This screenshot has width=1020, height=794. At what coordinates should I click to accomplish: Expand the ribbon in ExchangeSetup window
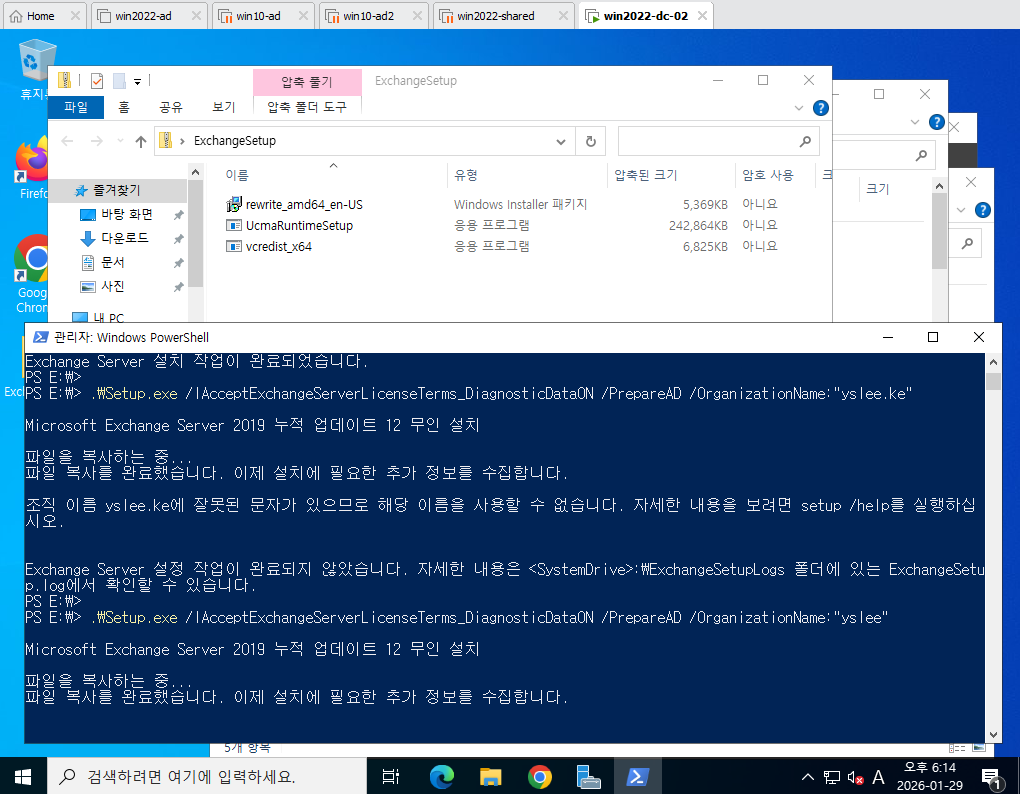pos(799,108)
